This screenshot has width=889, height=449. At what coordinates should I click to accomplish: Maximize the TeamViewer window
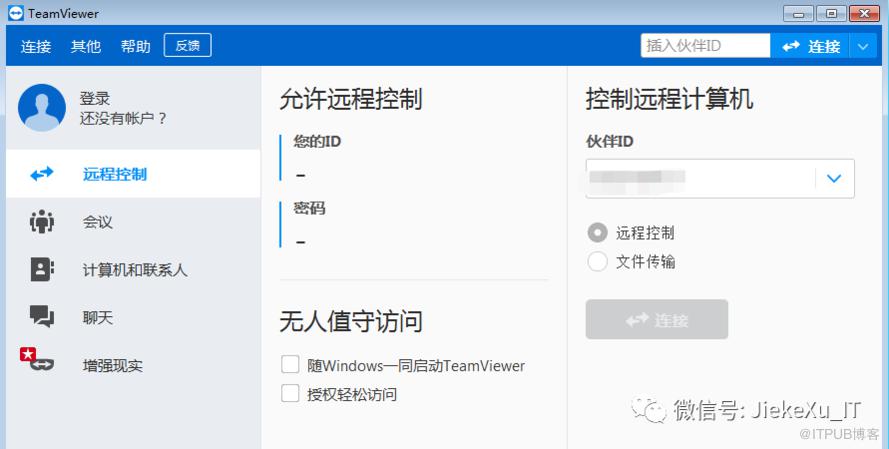click(x=831, y=14)
